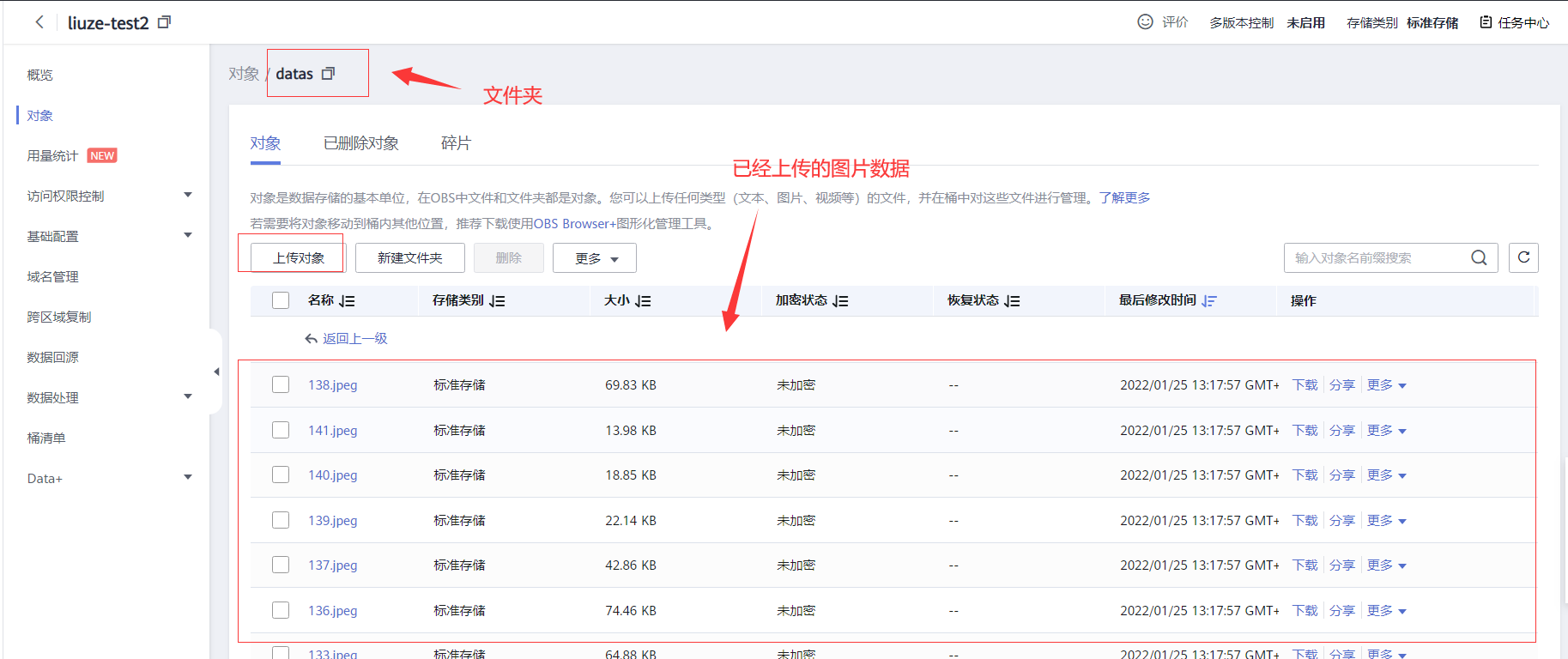Image resolution: width=1568 pixels, height=659 pixels.
Task: Copy bucket name liuze-test2 icon
Action: coord(165,22)
